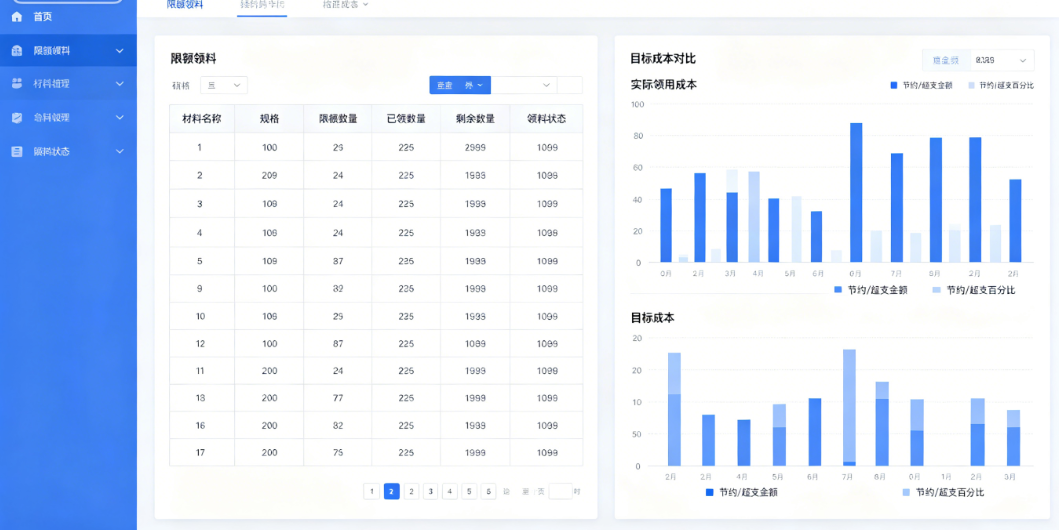Click the blue query button above table
The image size is (1059, 530).
(x=460, y=85)
